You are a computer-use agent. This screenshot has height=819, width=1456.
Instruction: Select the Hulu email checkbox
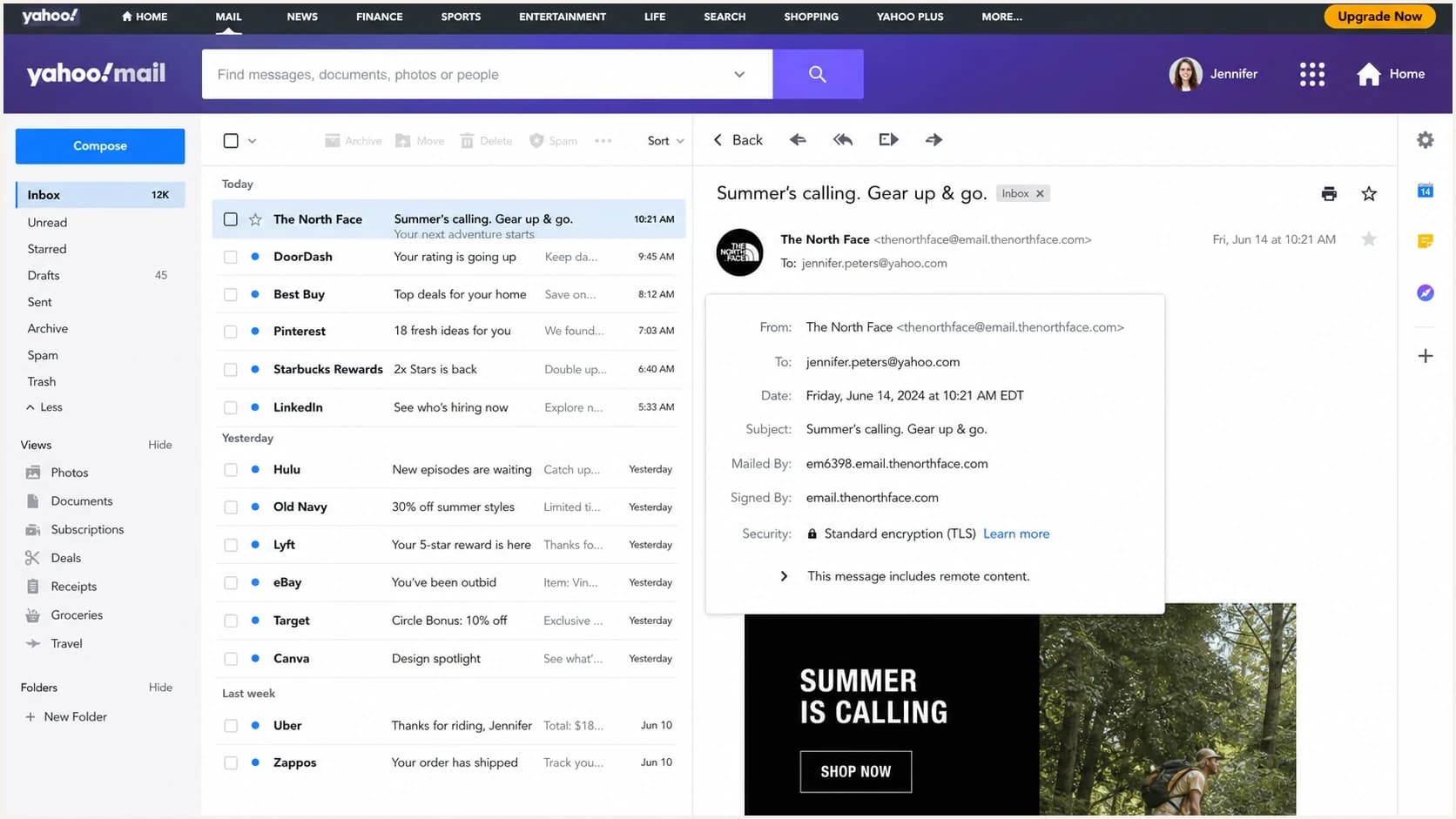click(231, 470)
